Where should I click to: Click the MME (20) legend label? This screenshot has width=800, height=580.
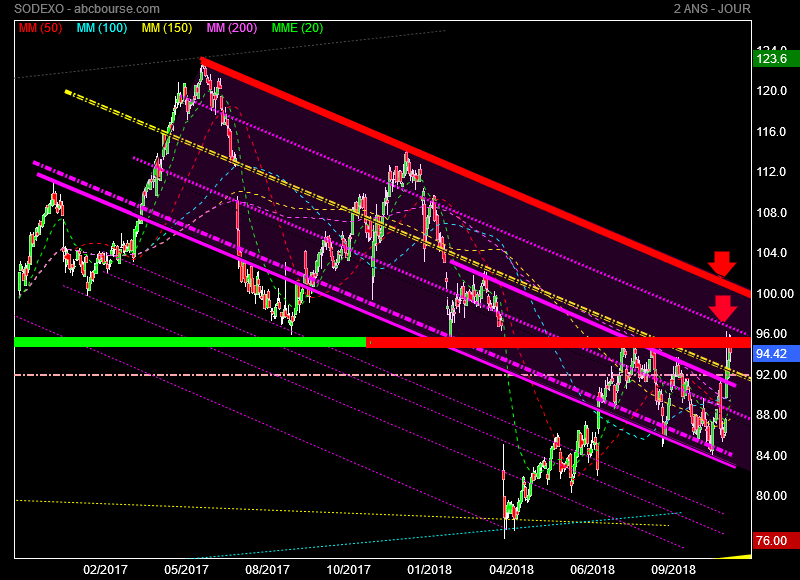297,28
